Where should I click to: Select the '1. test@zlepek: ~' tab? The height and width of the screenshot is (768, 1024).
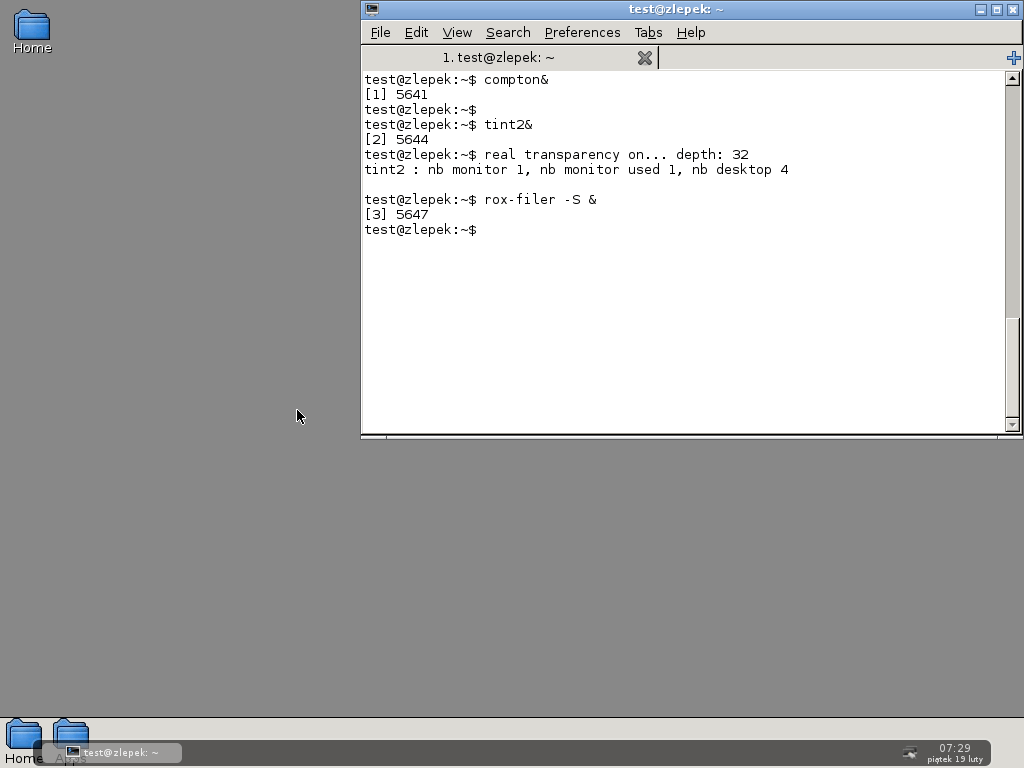498,57
